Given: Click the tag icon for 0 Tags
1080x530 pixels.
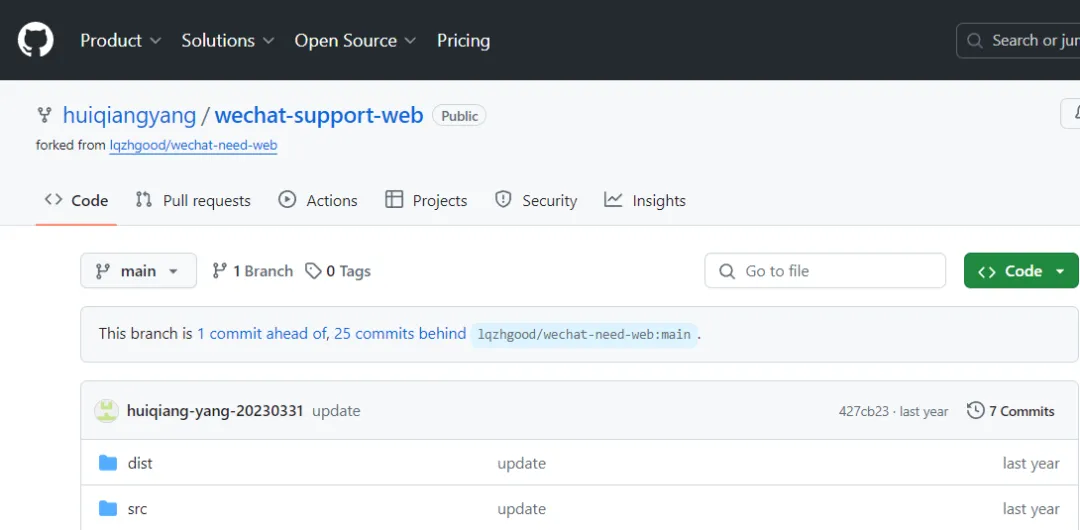Looking at the screenshot, I should 314,271.
